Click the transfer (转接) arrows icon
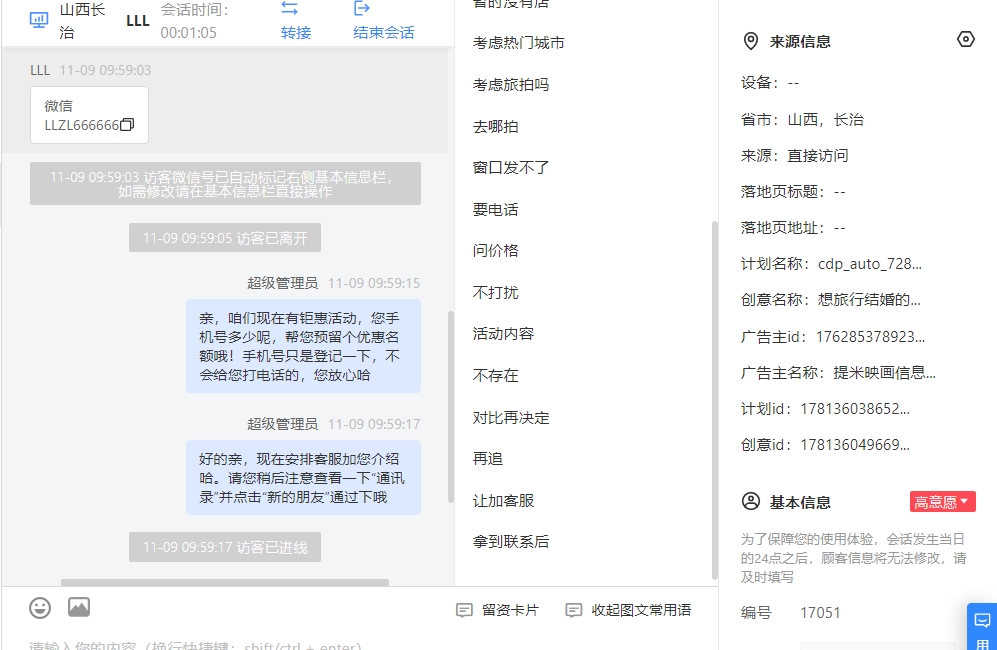The height and width of the screenshot is (650, 997). [289, 8]
